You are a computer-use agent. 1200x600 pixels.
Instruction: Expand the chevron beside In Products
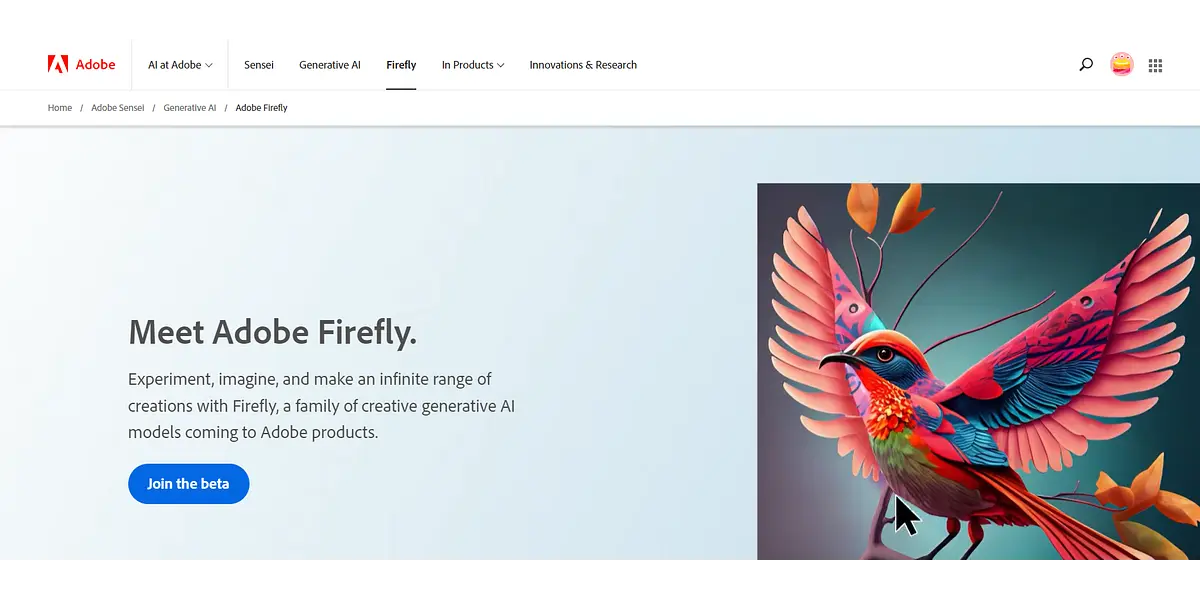500,66
